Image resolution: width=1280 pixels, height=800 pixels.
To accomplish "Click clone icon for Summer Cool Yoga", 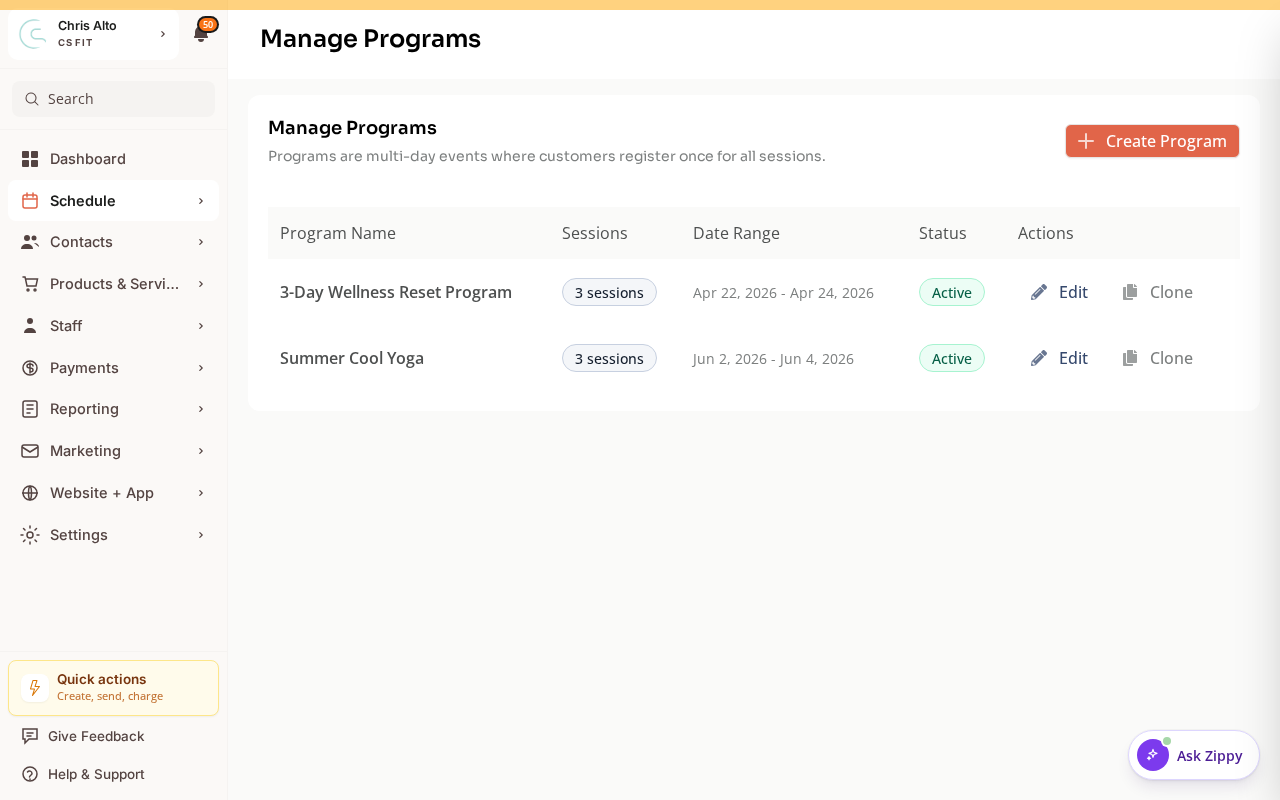I will [x=1130, y=358].
